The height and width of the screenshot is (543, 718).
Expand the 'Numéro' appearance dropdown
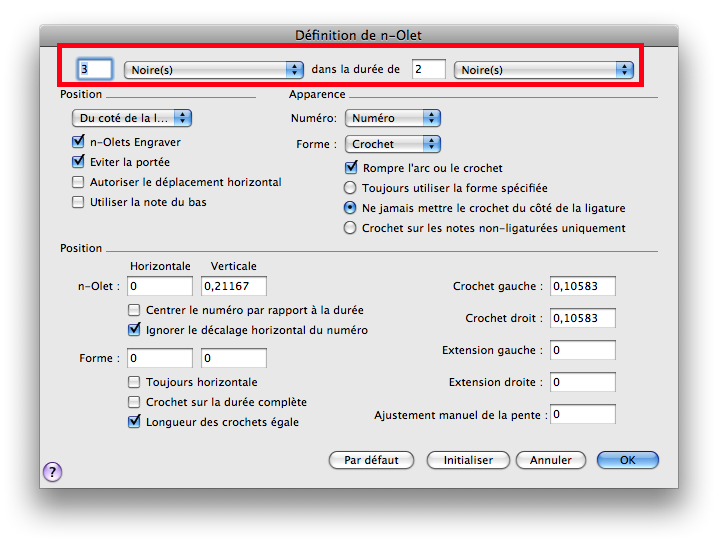point(392,118)
